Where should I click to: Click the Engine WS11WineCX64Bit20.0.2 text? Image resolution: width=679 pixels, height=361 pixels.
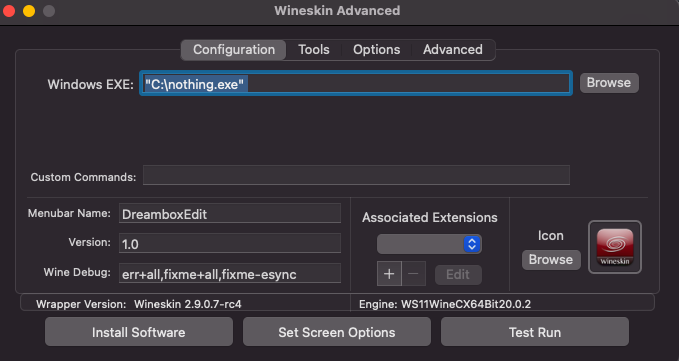pos(445,304)
